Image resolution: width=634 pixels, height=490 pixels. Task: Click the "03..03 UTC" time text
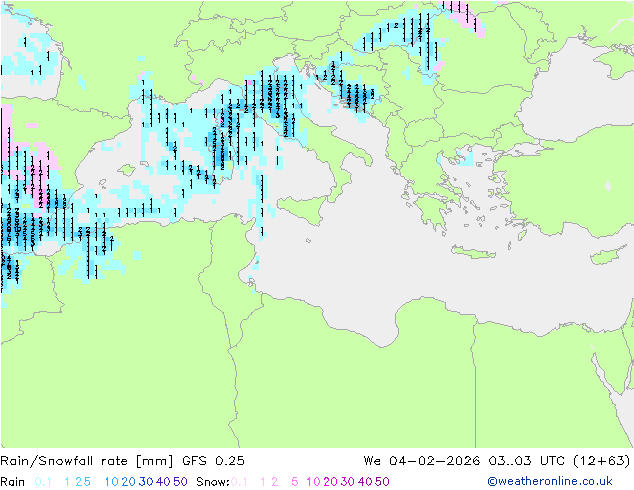click(527, 461)
